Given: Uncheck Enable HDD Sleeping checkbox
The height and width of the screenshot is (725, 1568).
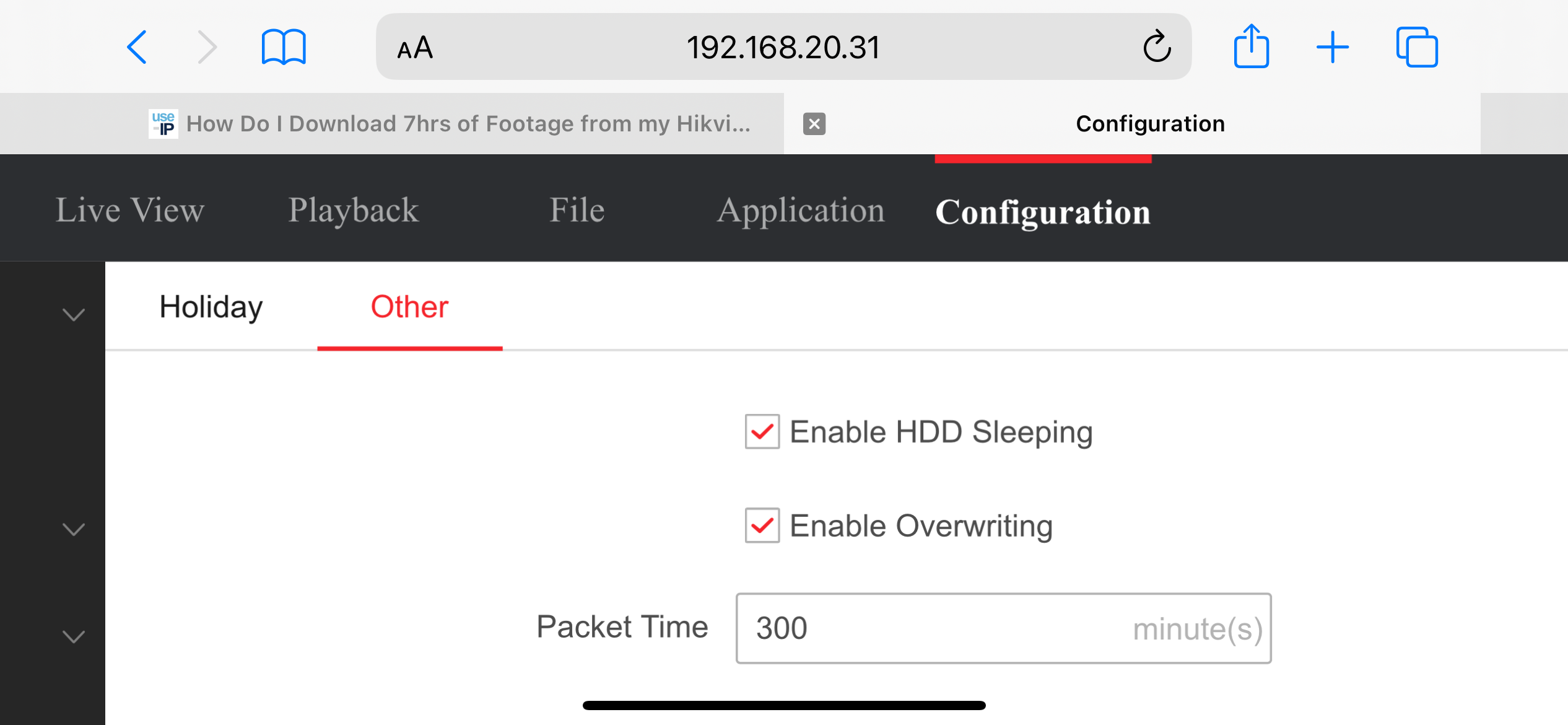Looking at the screenshot, I should [762, 432].
